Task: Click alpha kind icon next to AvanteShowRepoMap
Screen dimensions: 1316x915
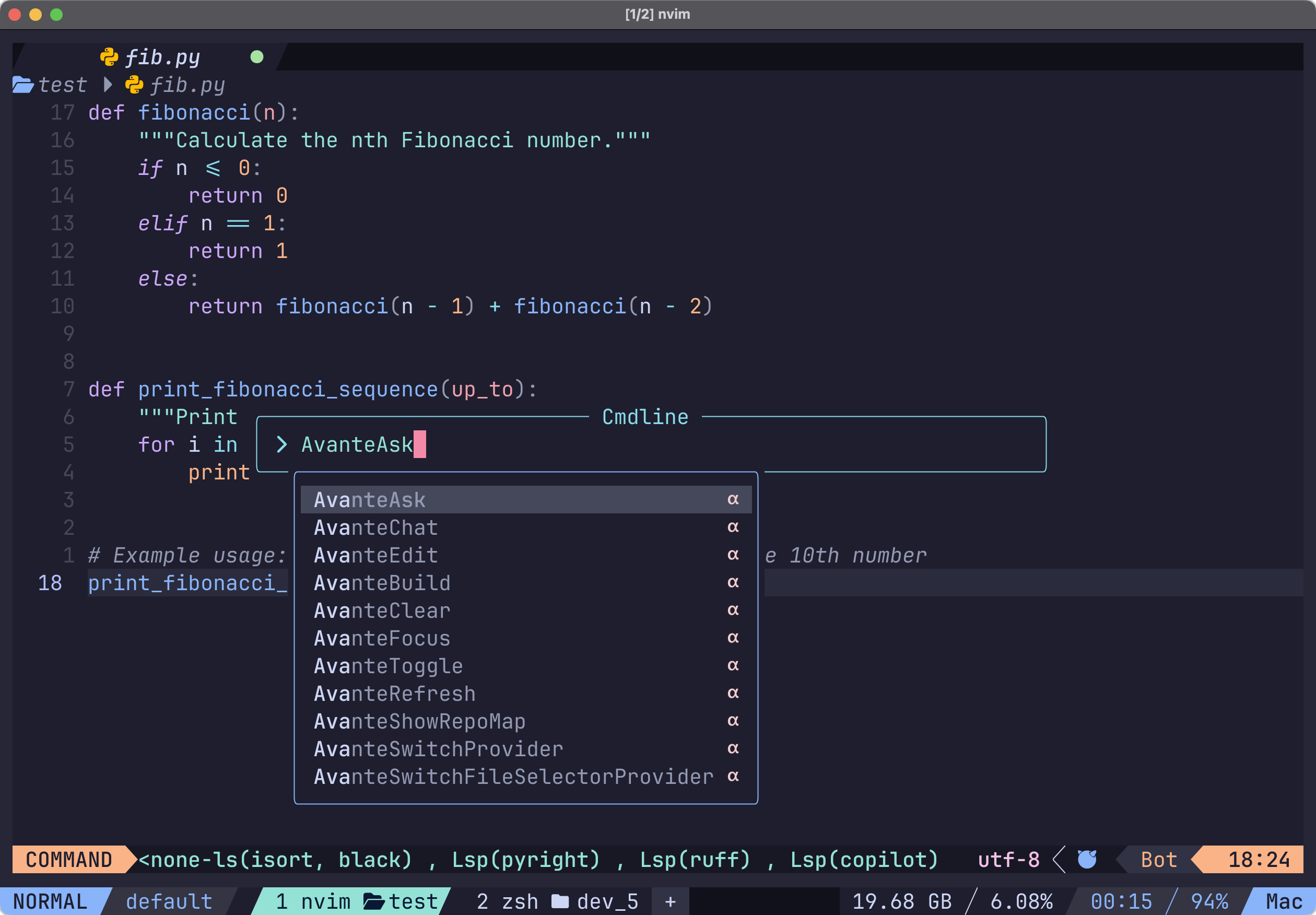Action: pyautogui.click(x=733, y=721)
